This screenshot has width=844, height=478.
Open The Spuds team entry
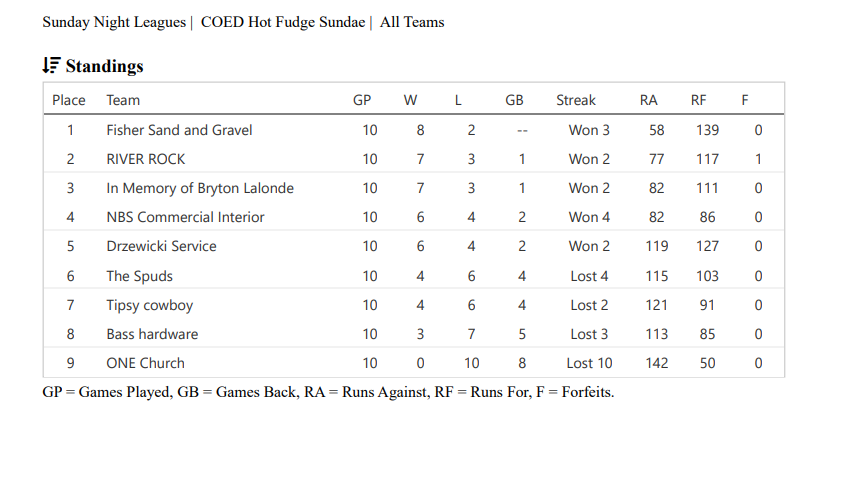(x=139, y=276)
